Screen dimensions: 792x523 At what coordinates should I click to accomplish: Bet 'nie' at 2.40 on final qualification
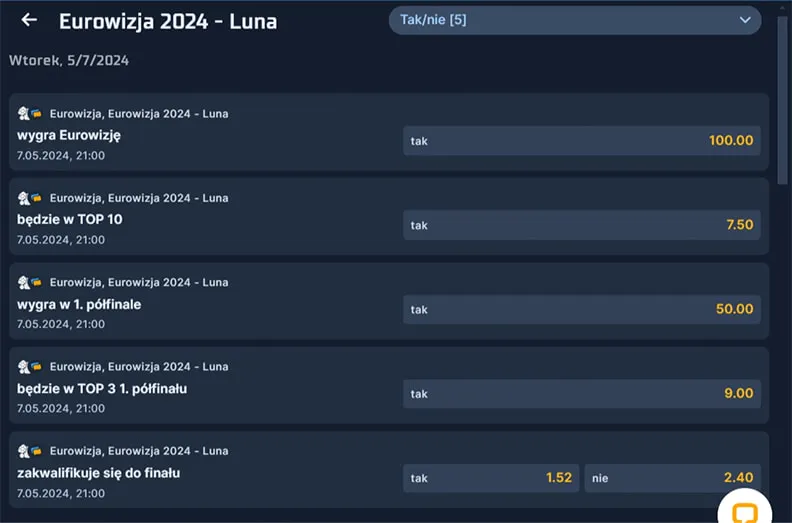pos(672,478)
